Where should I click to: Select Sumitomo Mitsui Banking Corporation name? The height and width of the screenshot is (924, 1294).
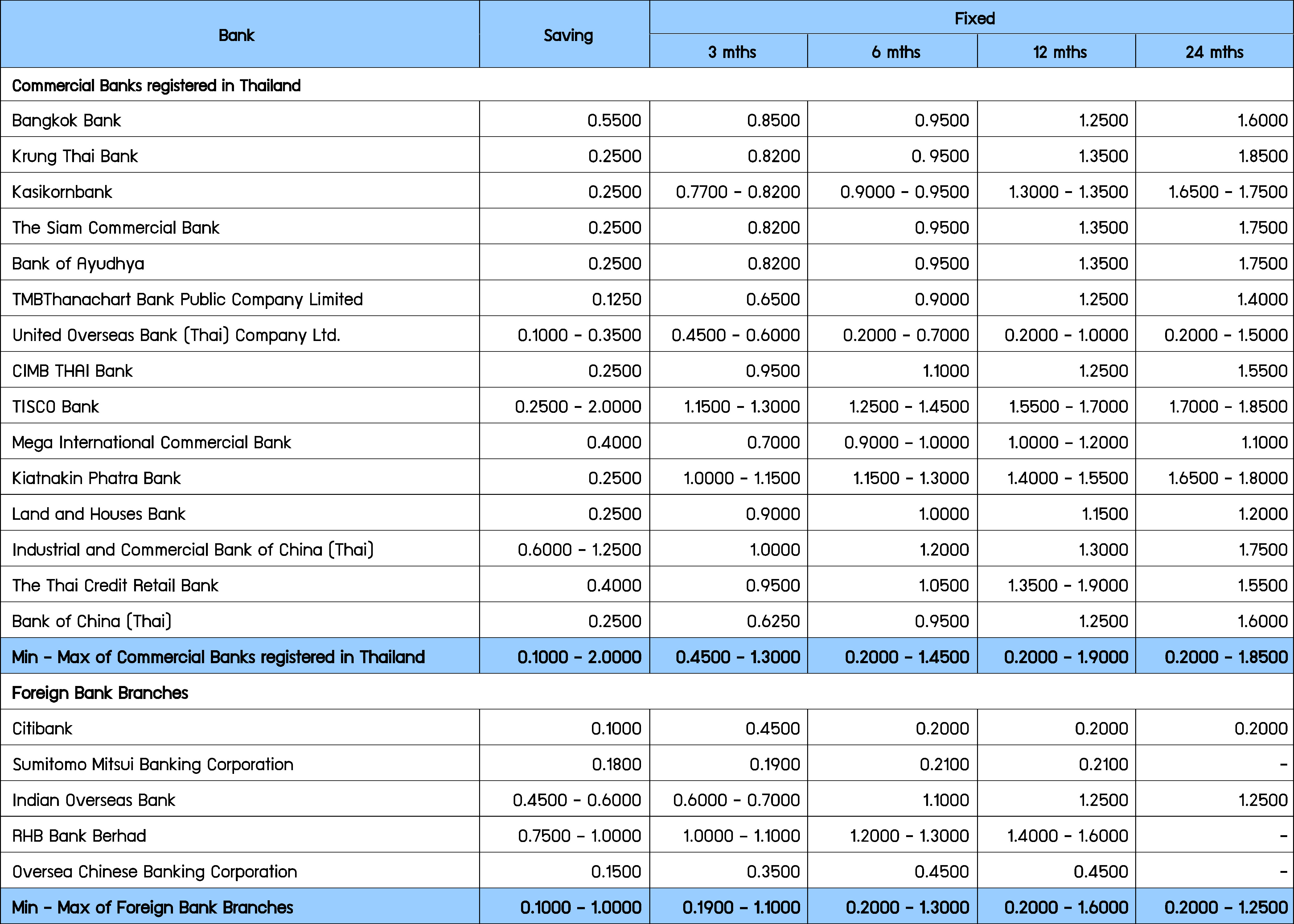(153, 765)
